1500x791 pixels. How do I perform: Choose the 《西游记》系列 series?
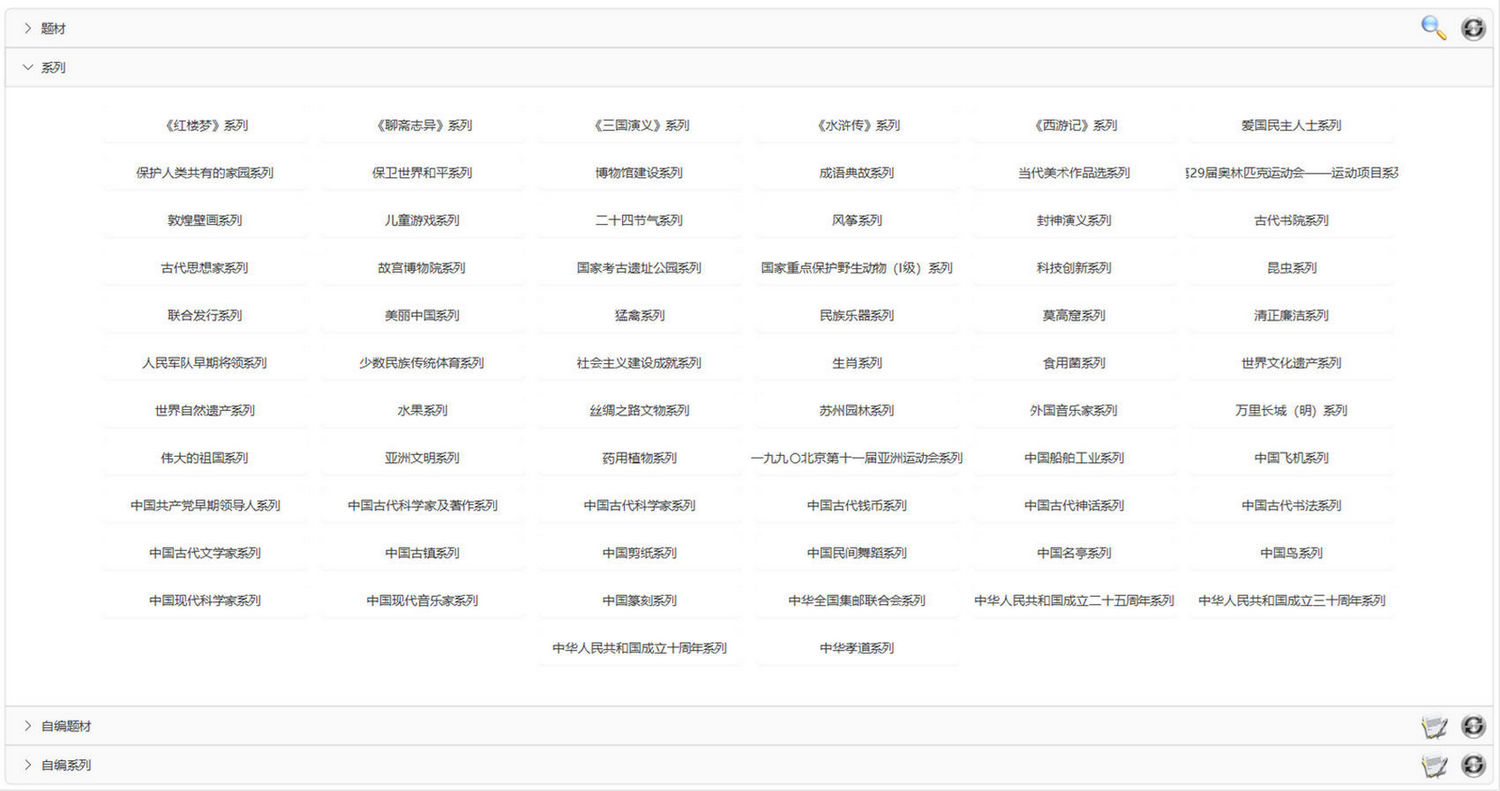(1074, 126)
